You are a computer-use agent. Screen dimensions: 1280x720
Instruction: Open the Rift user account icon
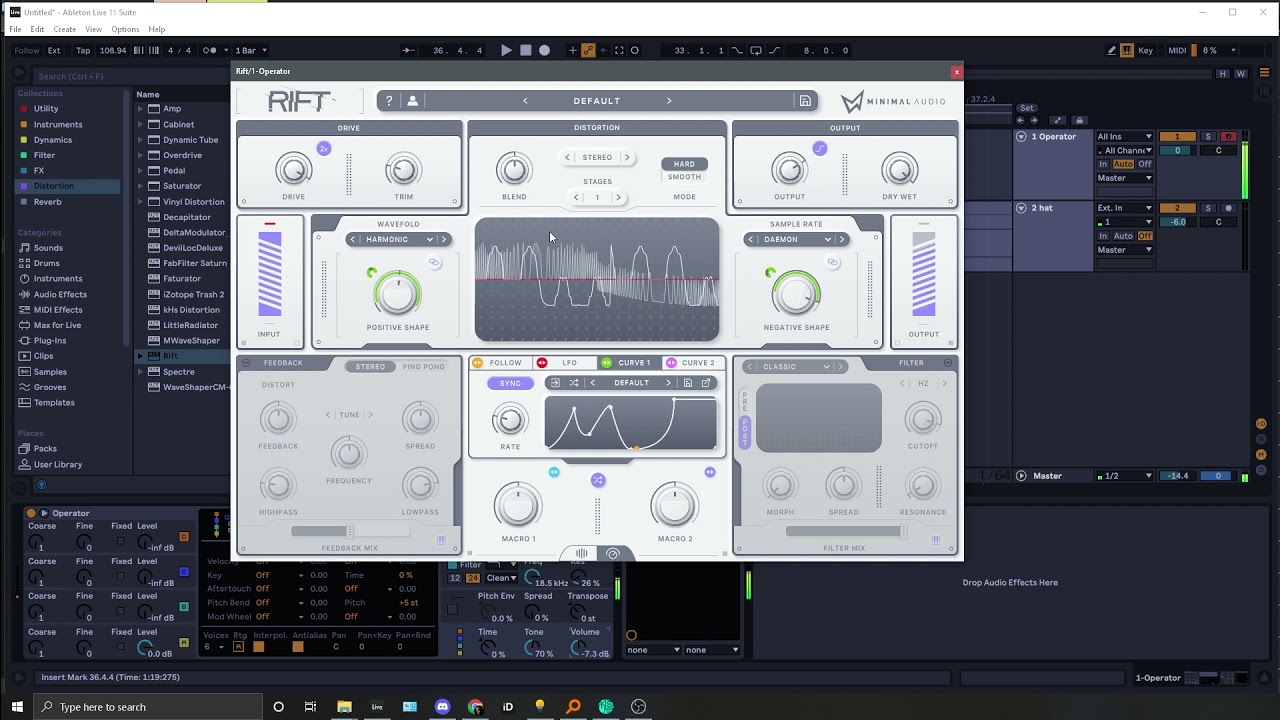412,101
